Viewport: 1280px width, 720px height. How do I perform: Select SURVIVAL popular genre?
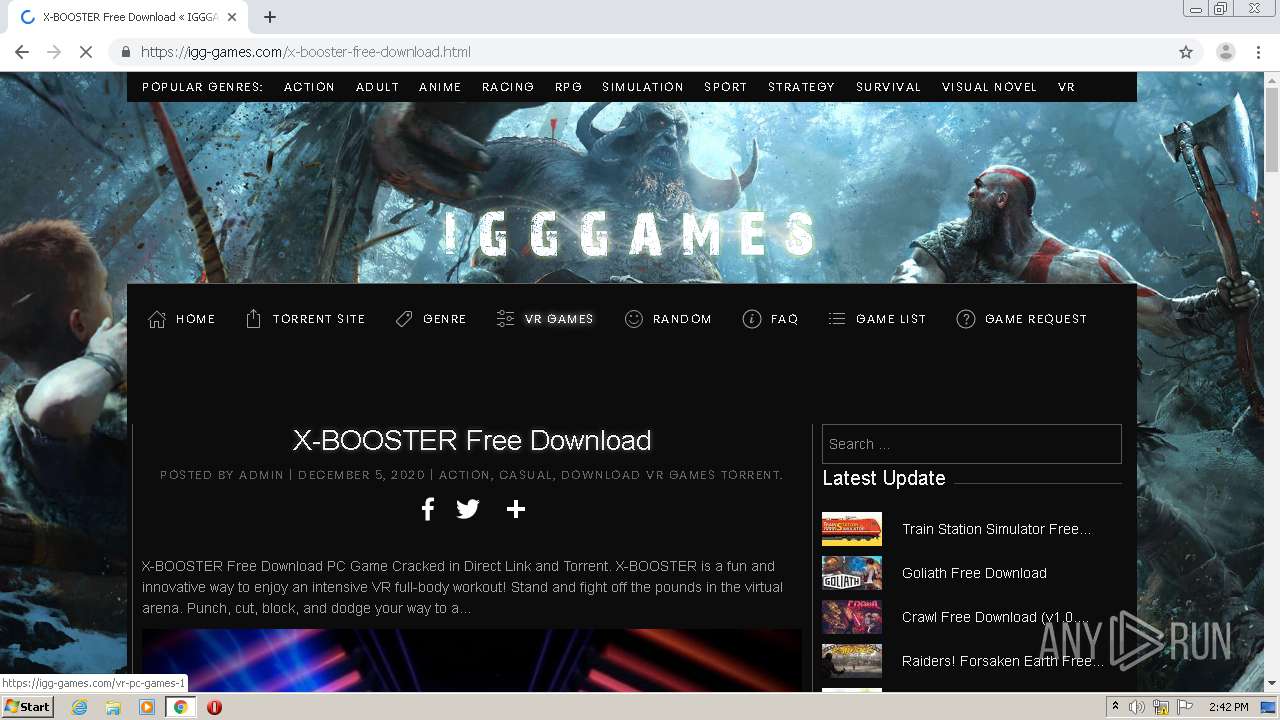(888, 87)
